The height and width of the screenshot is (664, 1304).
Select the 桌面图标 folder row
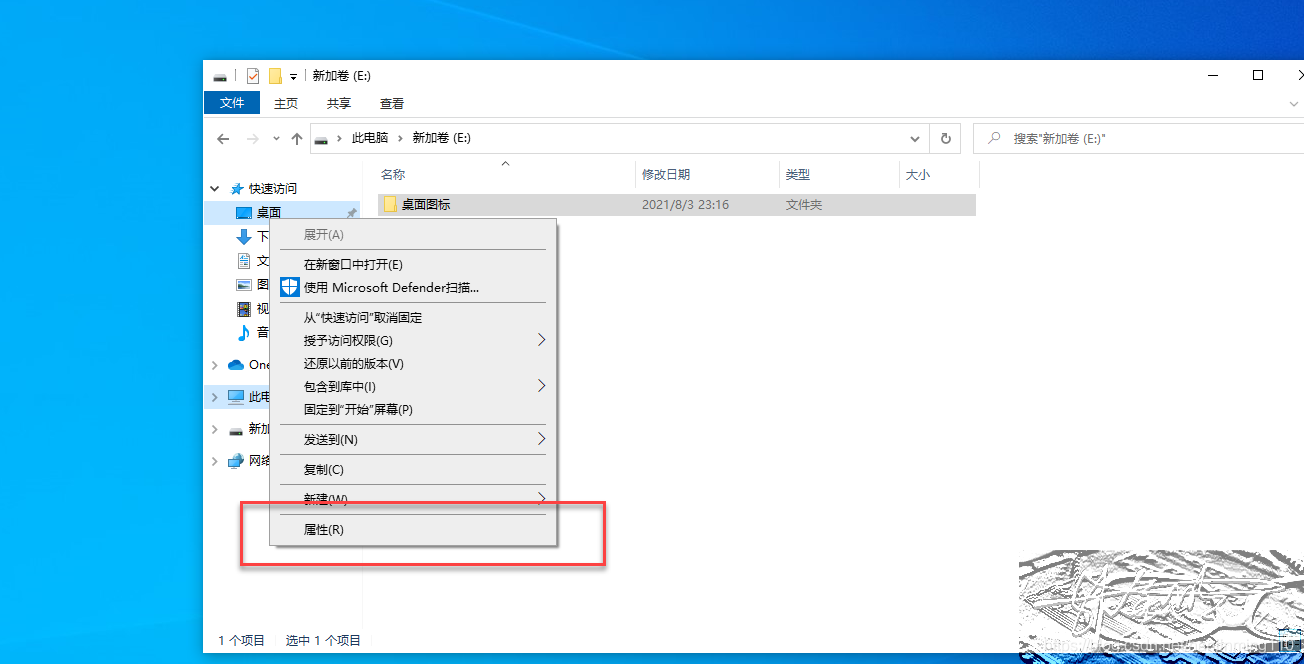click(676, 205)
